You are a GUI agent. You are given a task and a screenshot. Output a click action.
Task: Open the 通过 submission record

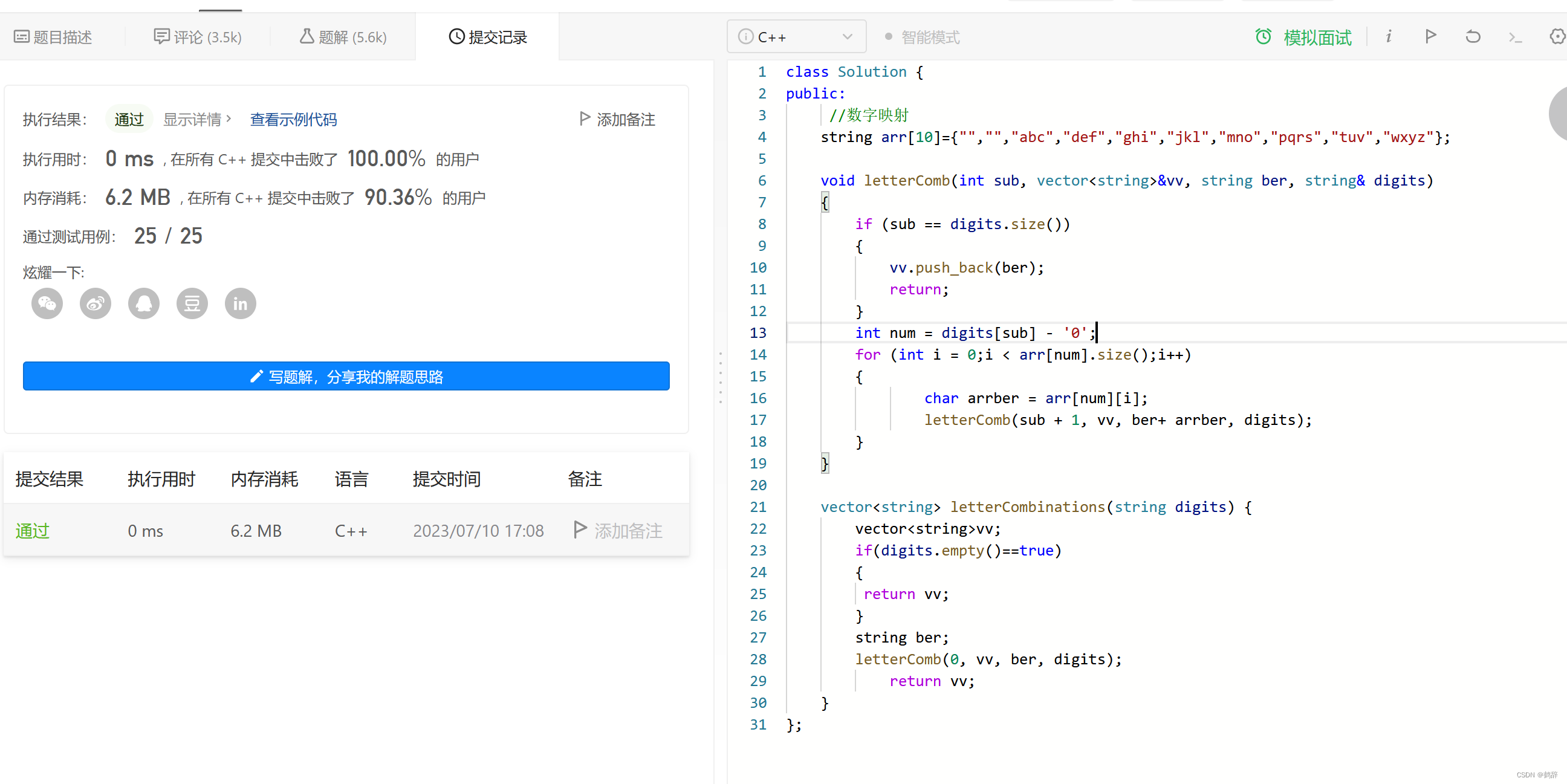tap(32, 530)
